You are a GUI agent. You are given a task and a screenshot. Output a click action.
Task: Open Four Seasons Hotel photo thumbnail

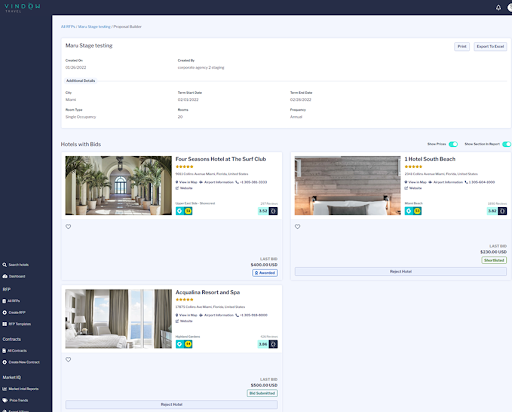pyautogui.click(x=118, y=185)
